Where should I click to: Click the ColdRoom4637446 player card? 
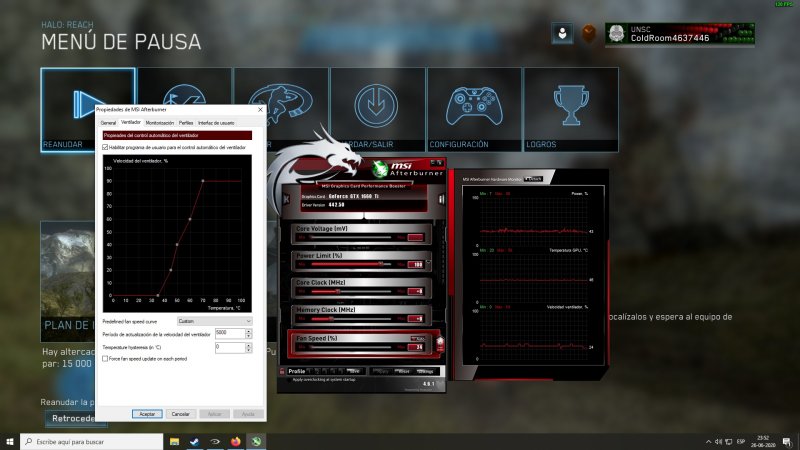click(680, 34)
